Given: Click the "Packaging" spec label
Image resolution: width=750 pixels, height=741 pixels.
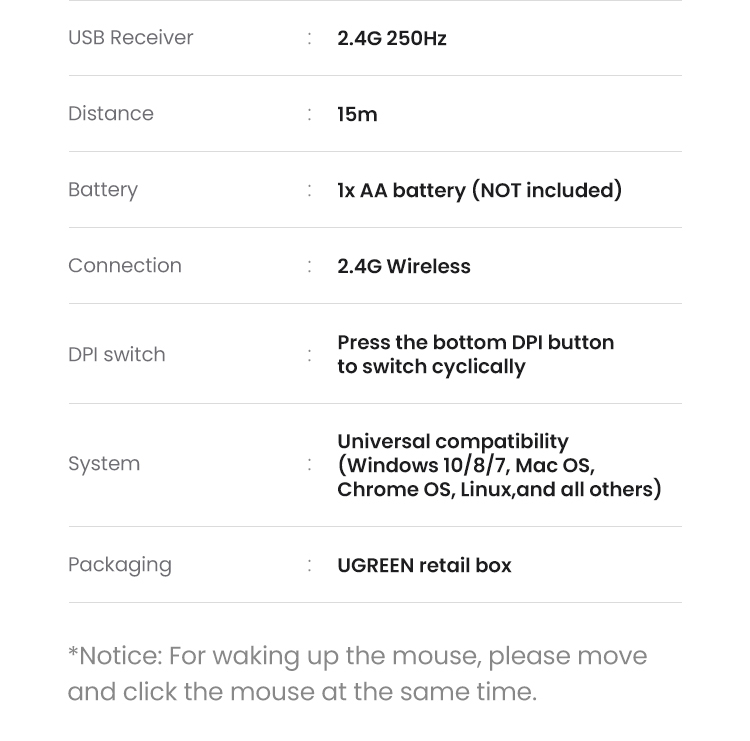Looking at the screenshot, I should [x=119, y=565].
